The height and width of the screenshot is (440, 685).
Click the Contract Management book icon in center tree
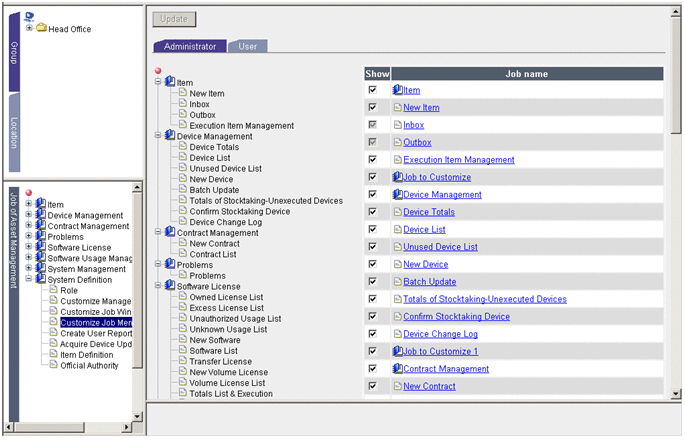170,233
